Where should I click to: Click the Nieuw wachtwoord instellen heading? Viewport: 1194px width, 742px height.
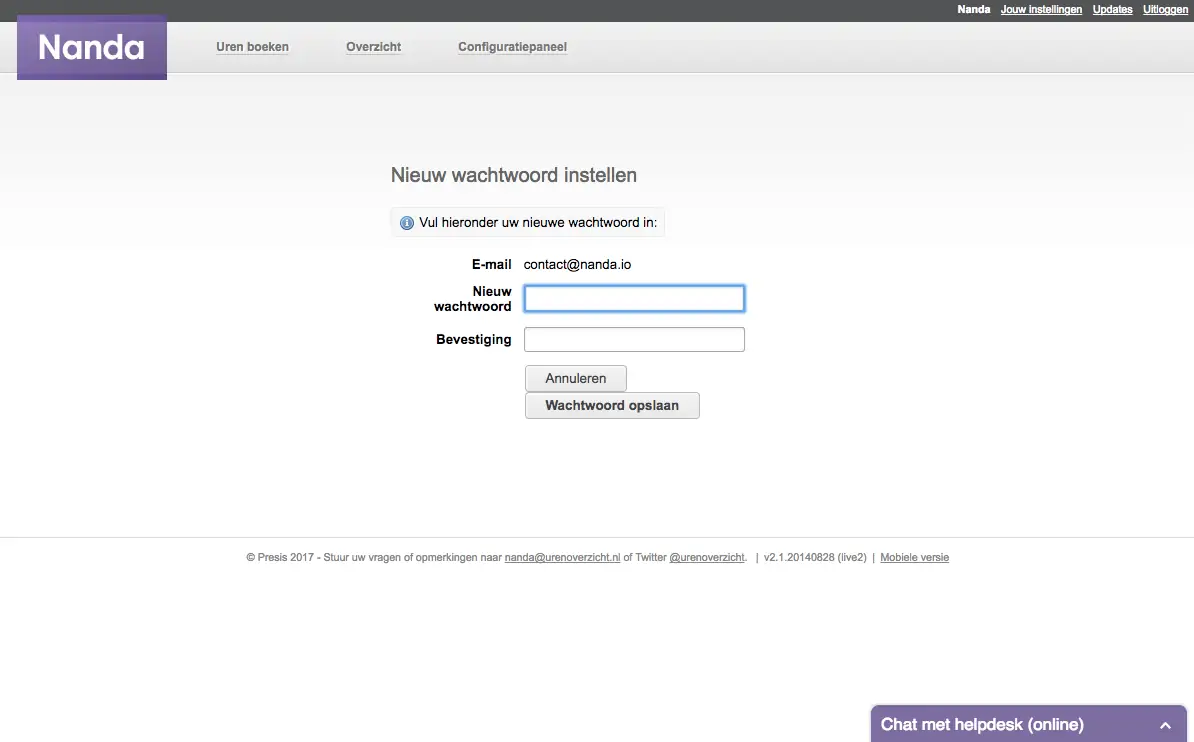(x=514, y=175)
